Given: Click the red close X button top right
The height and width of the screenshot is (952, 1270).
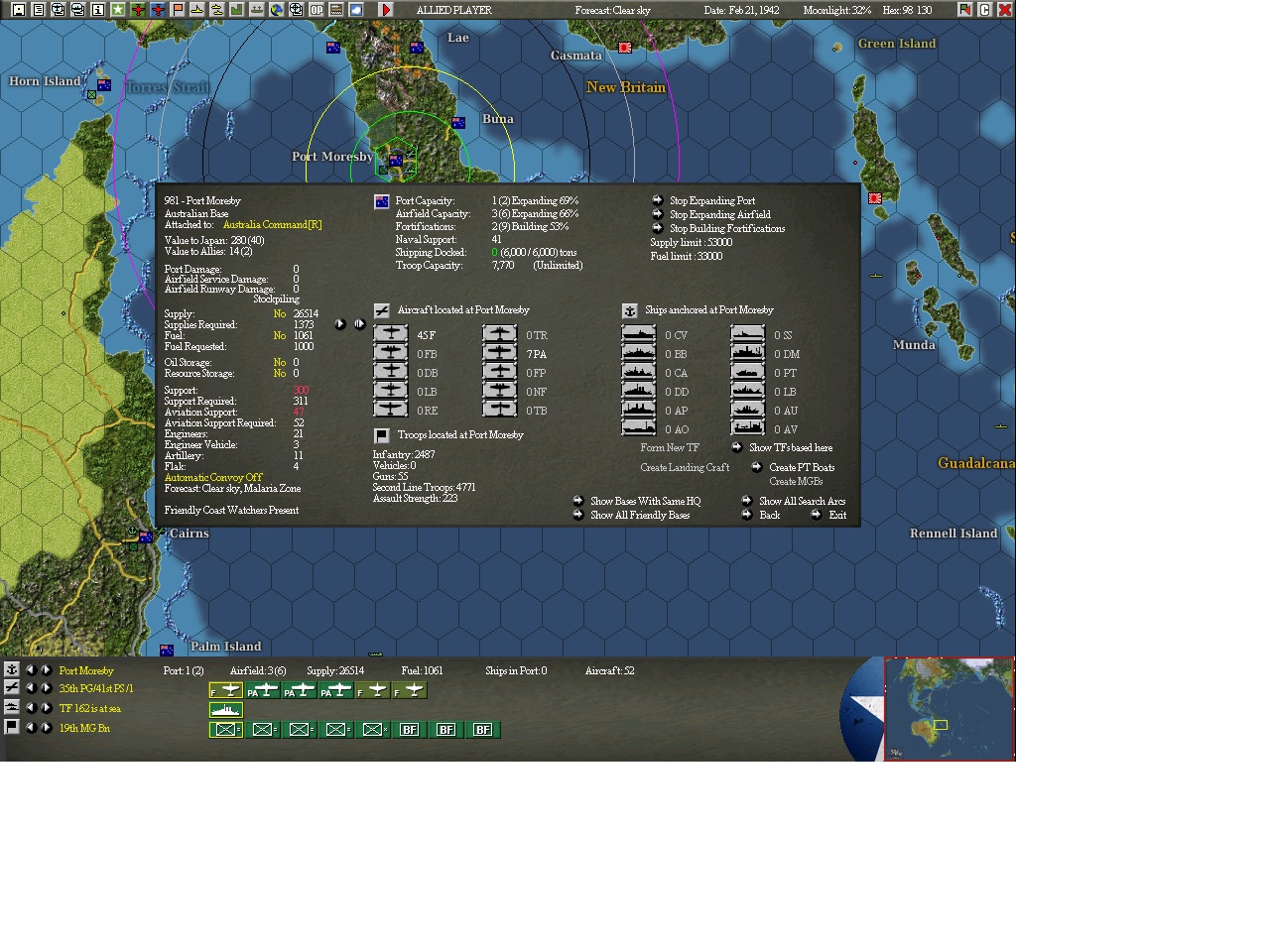Looking at the screenshot, I should (1004, 10).
